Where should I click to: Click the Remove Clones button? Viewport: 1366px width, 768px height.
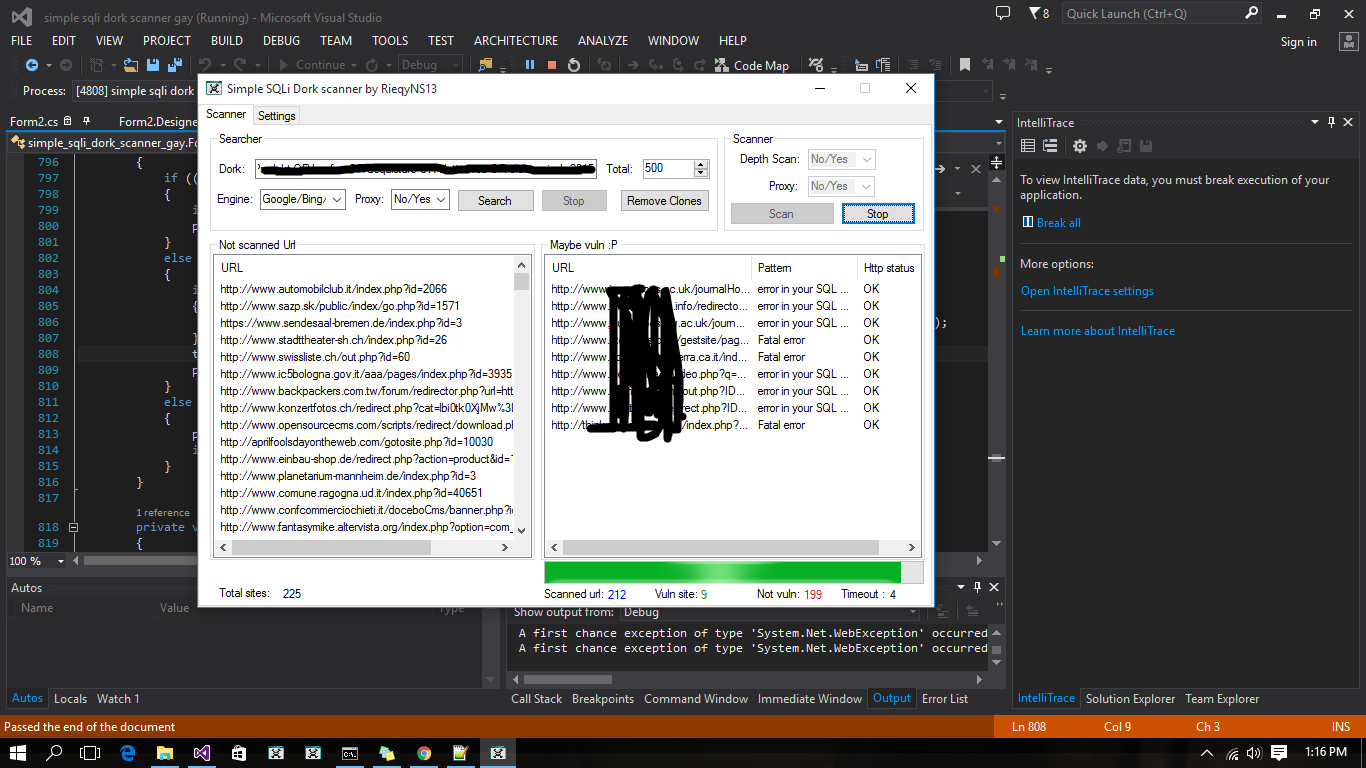664,200
